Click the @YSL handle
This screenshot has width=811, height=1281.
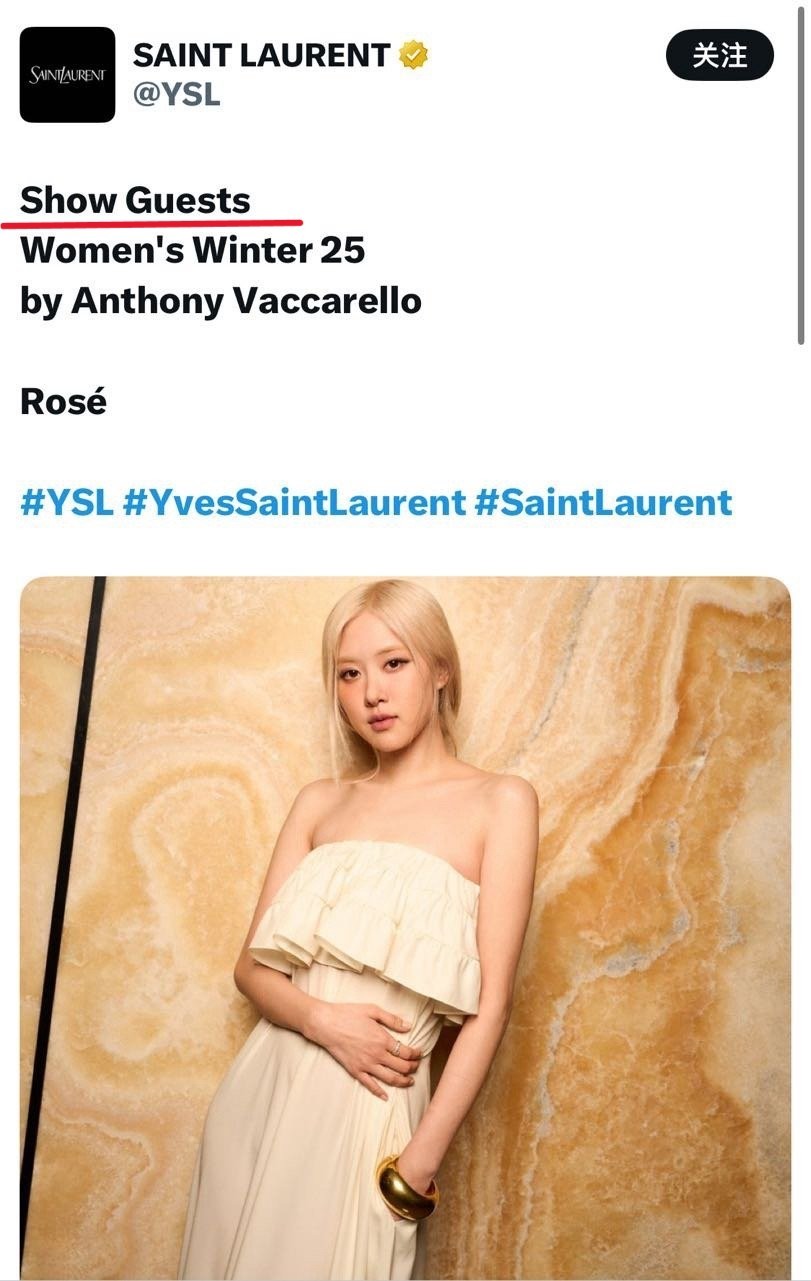[x=176, y=96]
